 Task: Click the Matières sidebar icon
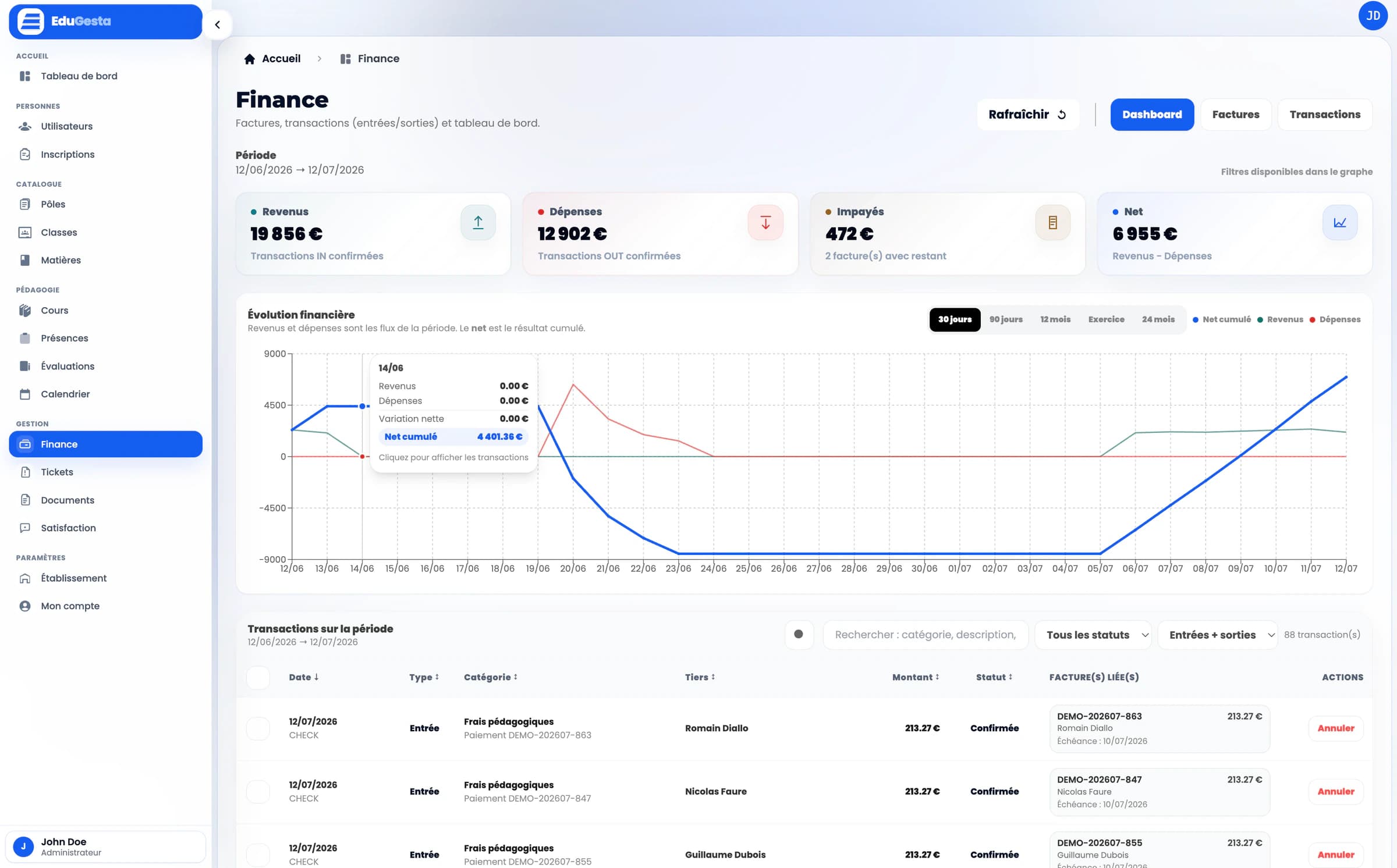[25, 260]
